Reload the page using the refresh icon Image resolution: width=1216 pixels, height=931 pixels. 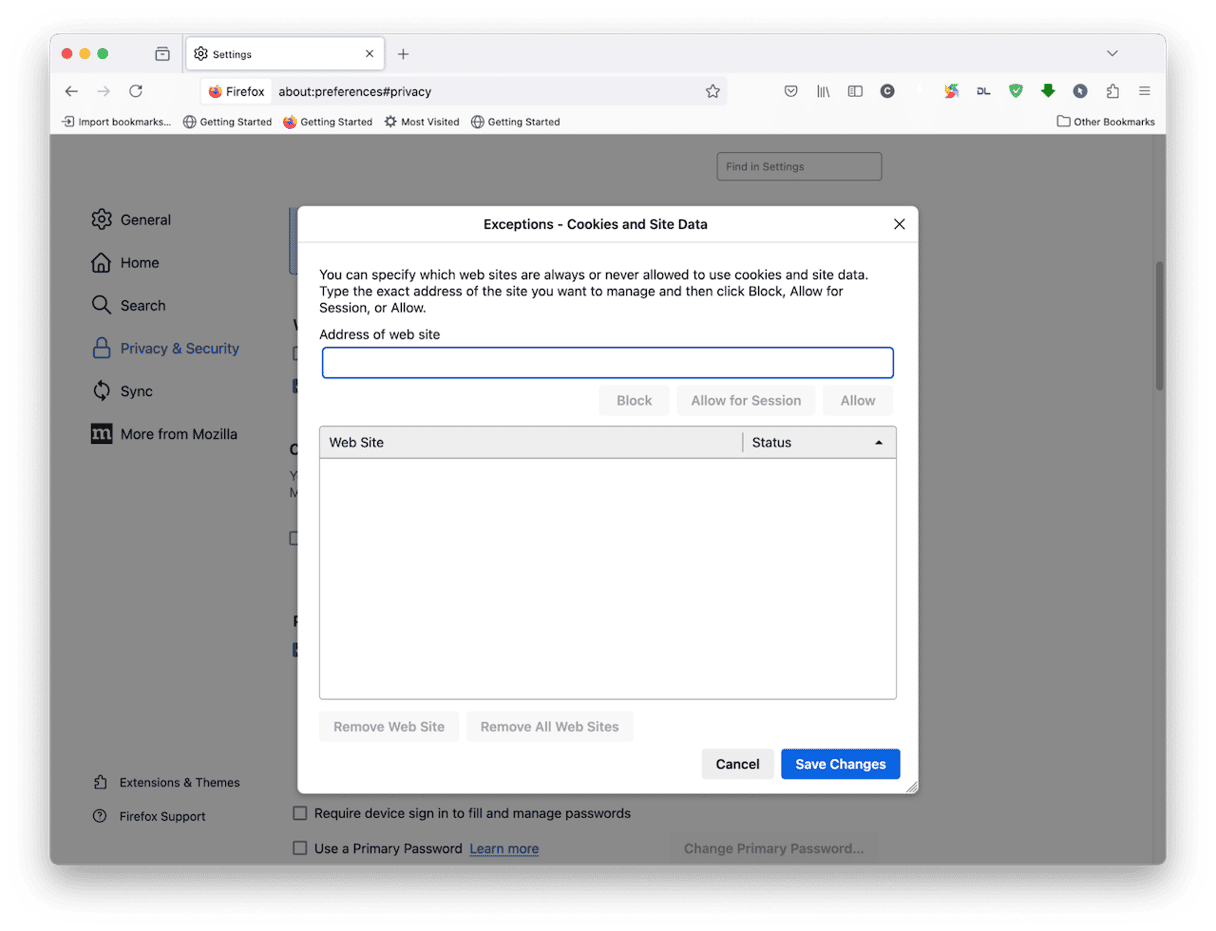pyautogui.click(x=135, y=90)
